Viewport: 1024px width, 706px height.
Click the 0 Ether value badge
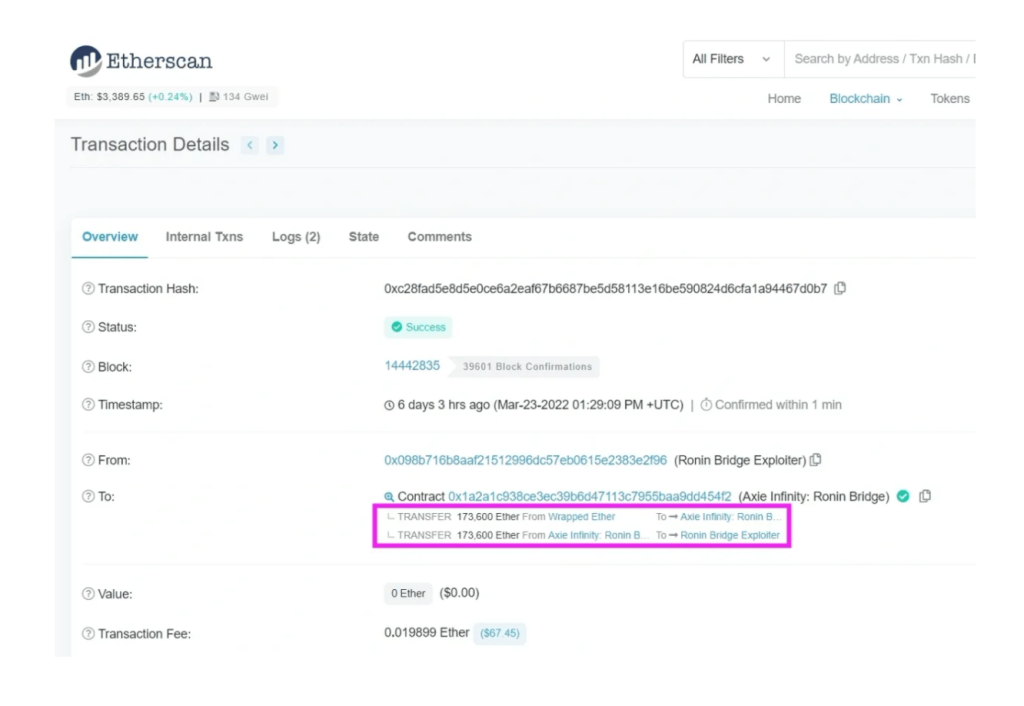[x=408, y=594]
